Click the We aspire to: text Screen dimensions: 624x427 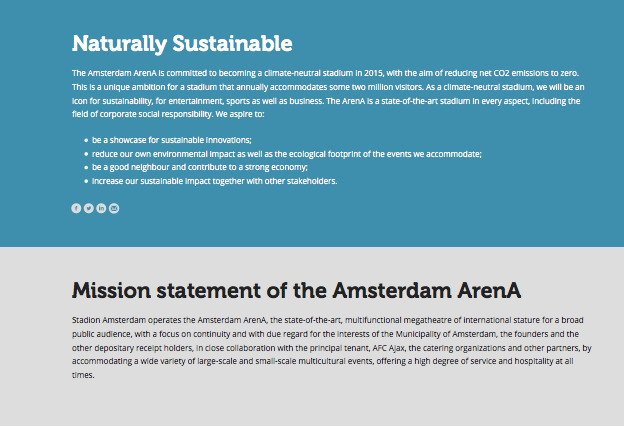pos(240,114)
